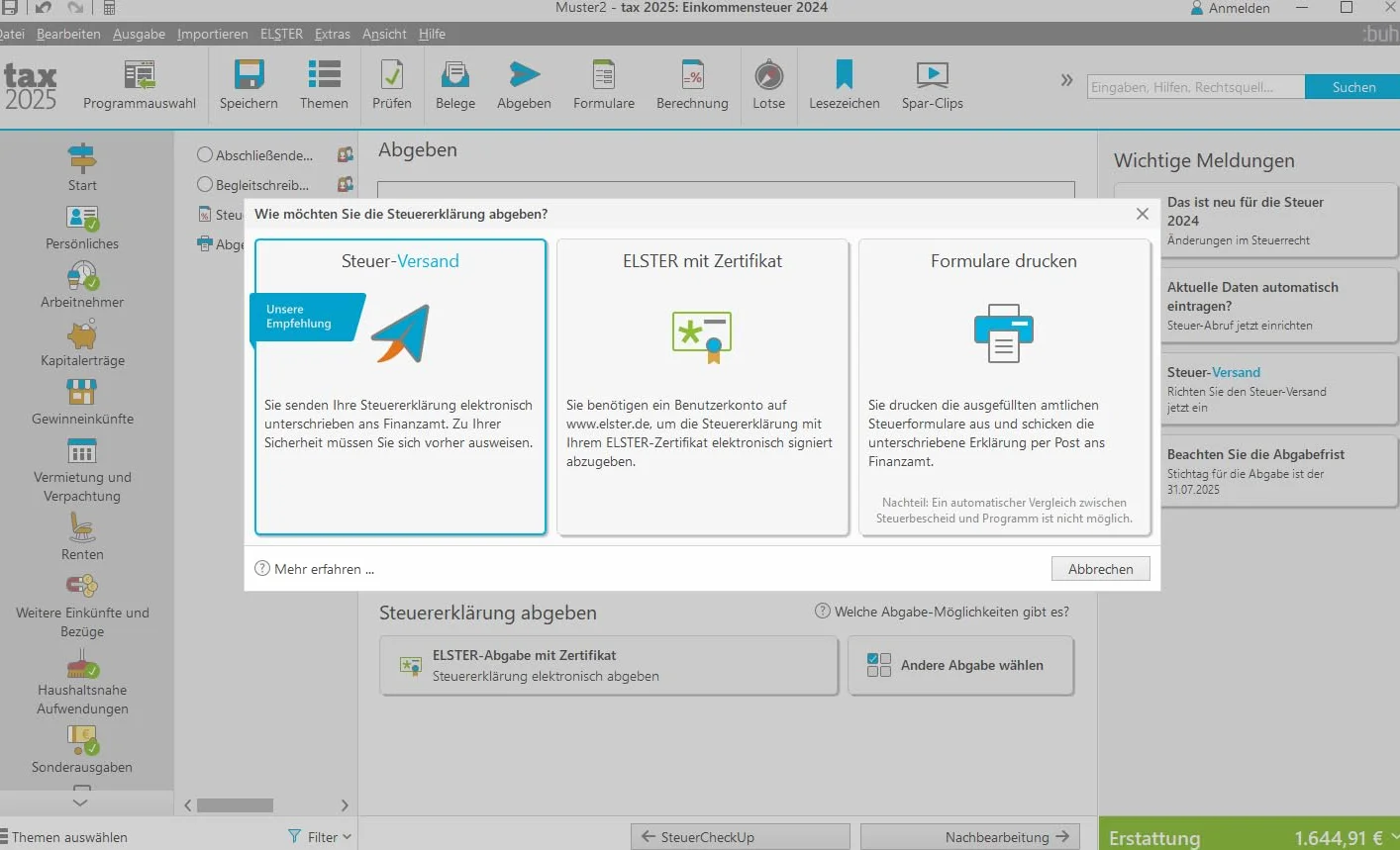The image size is (1400, 850).
Task: Open the ELSTER menu
Action: [281, 34]
